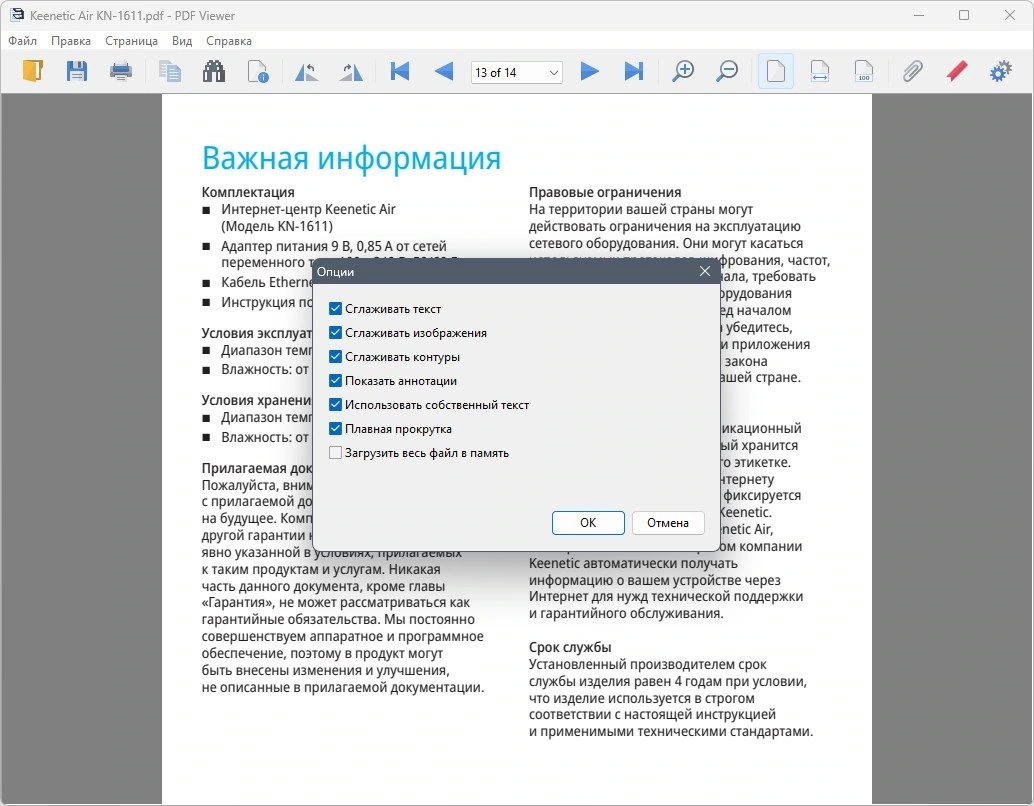Open attachments with paperclip icon

913,71
